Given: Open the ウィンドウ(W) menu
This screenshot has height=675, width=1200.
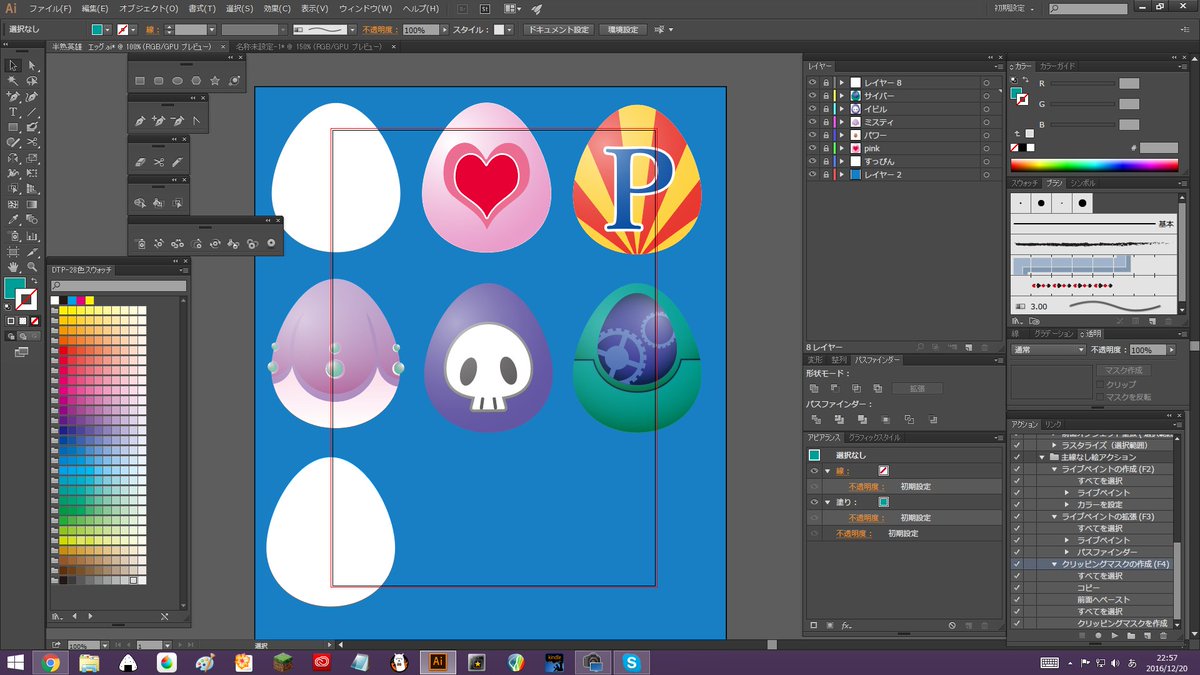Looking at the screenshot, I should [364, 8].
